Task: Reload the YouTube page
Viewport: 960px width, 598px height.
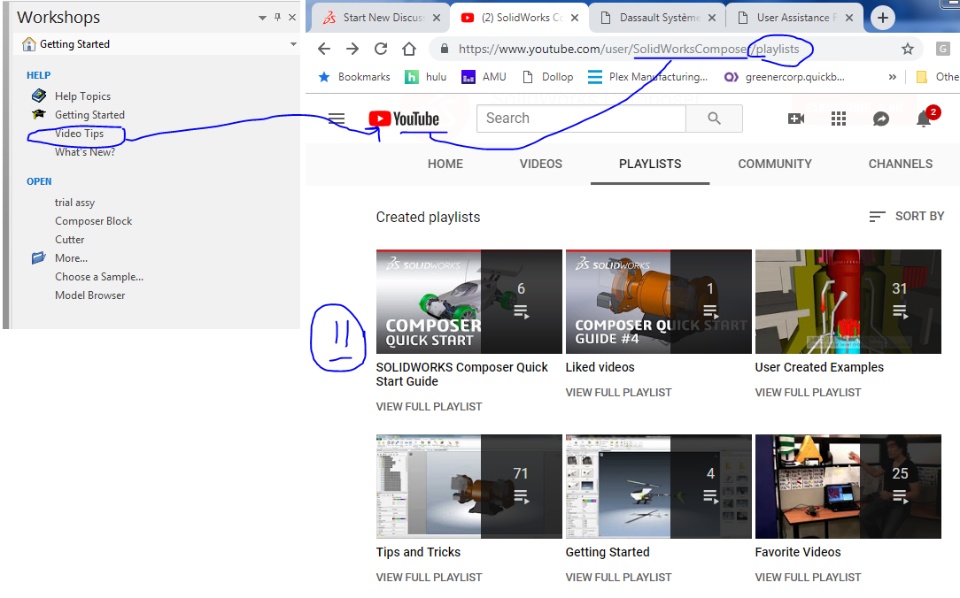Action: (x=381, y=48)
